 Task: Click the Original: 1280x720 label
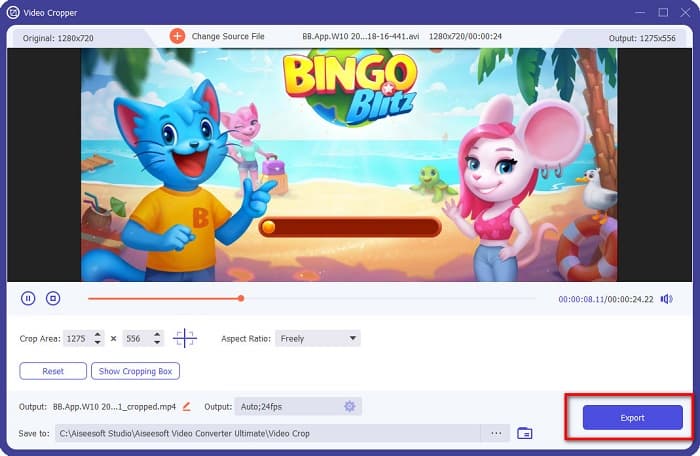click(58, 38)
